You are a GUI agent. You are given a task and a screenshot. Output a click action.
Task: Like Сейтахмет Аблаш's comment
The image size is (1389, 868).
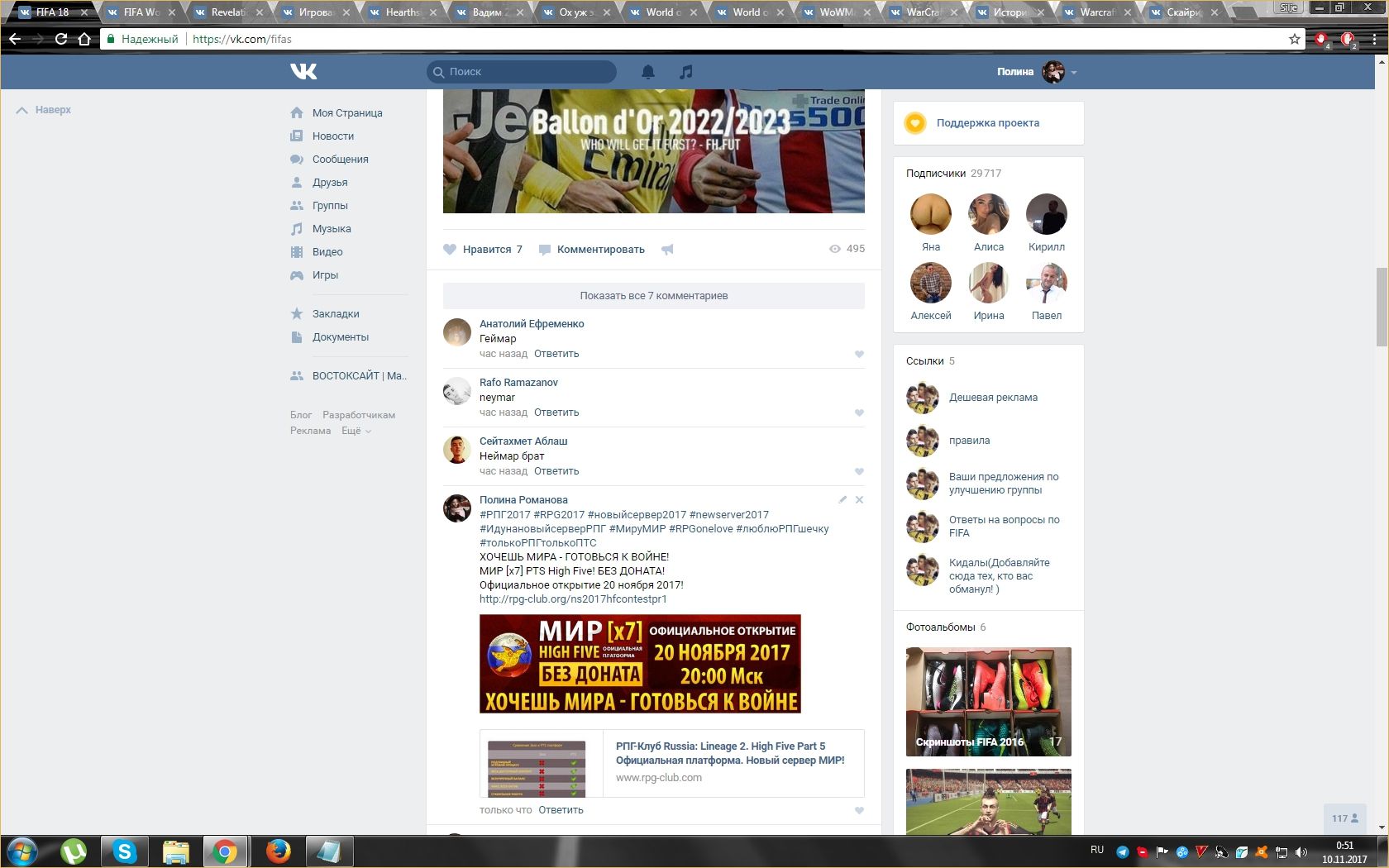859,472
